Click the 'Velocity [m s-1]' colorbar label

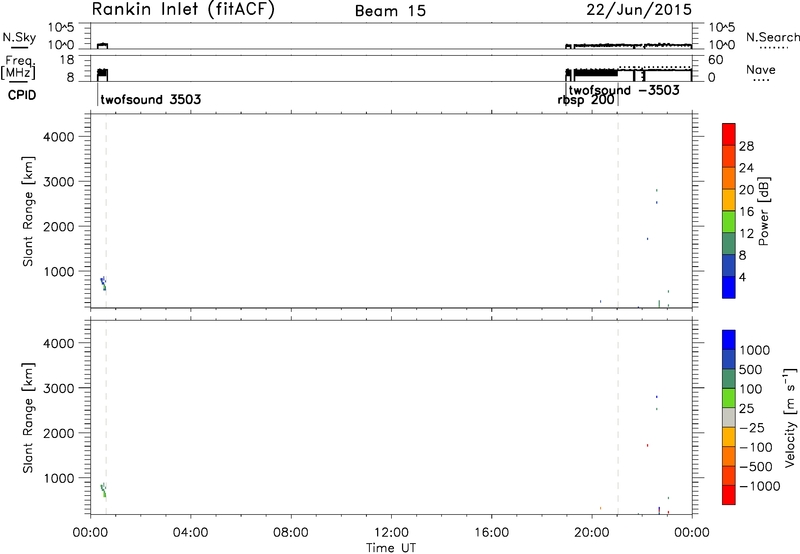[x=790, y=417]
